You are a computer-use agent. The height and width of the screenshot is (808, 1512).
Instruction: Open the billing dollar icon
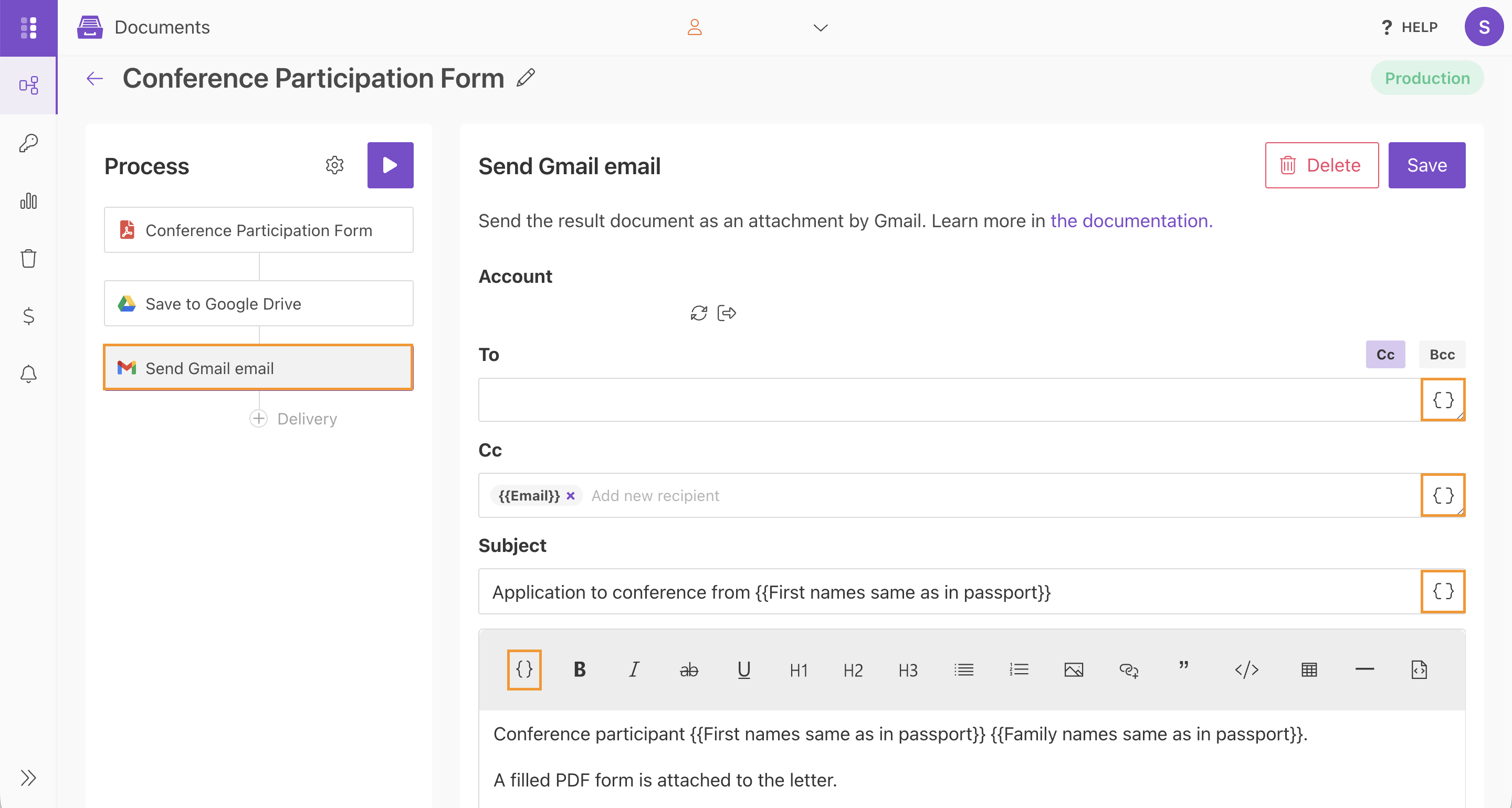[28, 316]
